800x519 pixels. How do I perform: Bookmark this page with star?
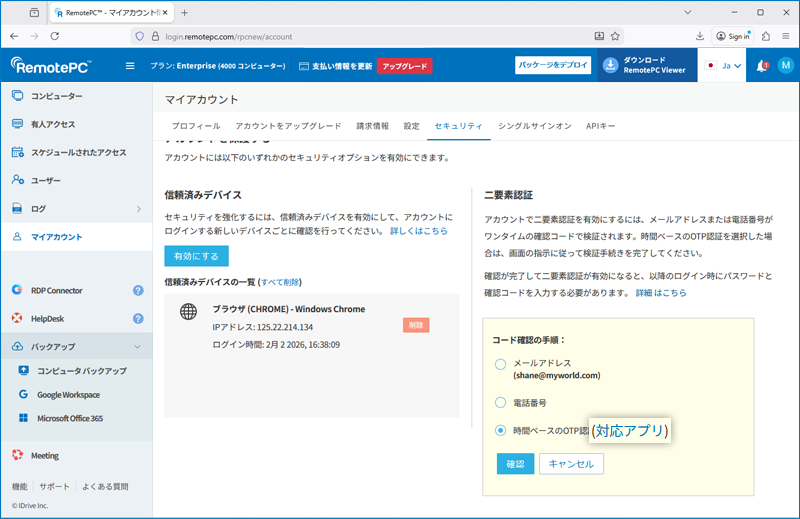tap(615, 36)
